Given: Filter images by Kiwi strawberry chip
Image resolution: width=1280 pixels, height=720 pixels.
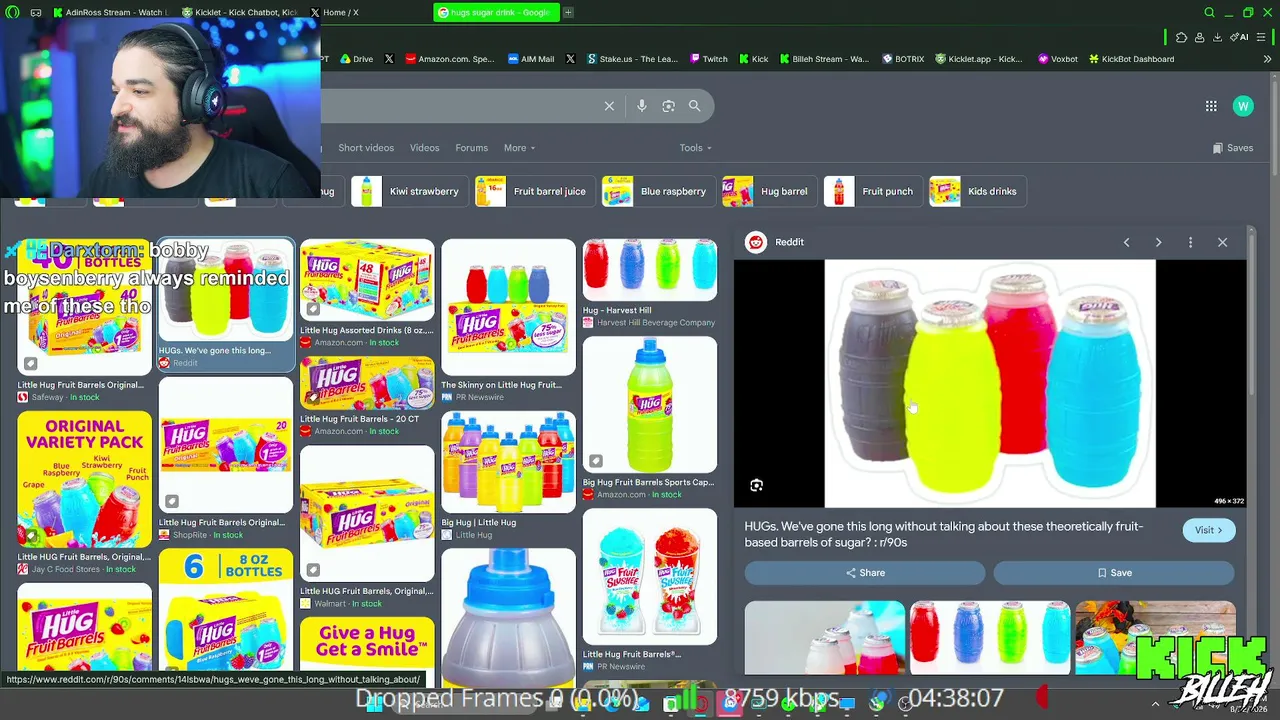Looking at the screenshot, I should pos(409,191).
